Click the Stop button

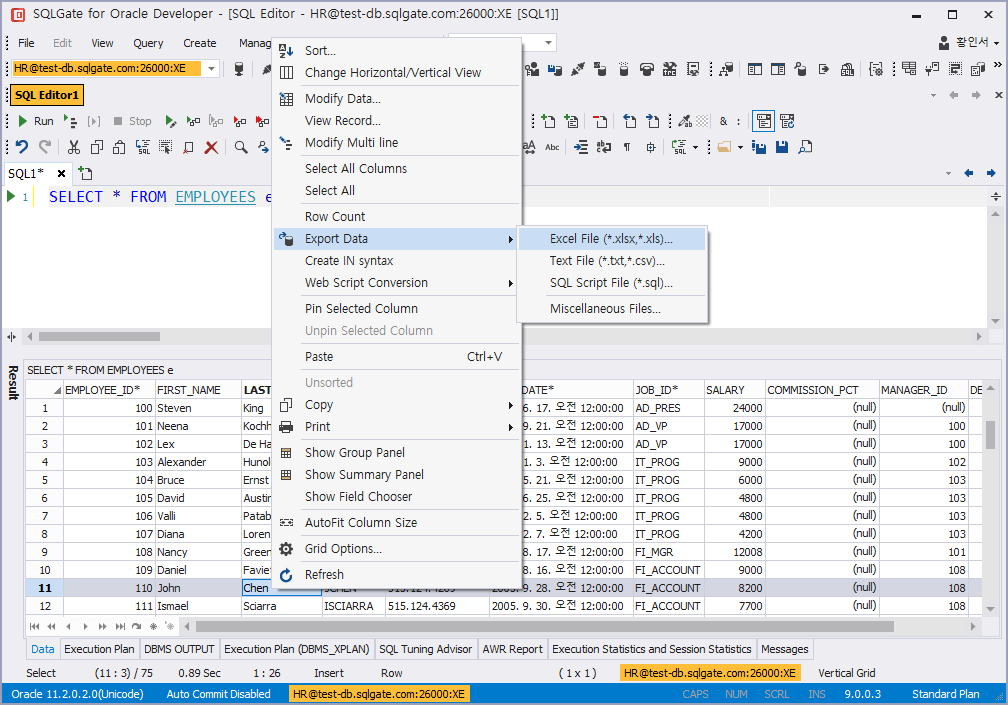pyautogui.click(x=133, y=121)
